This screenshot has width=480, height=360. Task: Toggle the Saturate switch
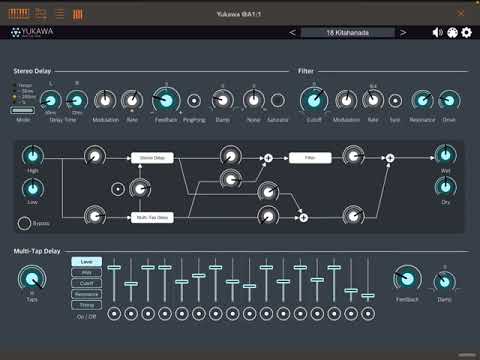coord(278,100)
